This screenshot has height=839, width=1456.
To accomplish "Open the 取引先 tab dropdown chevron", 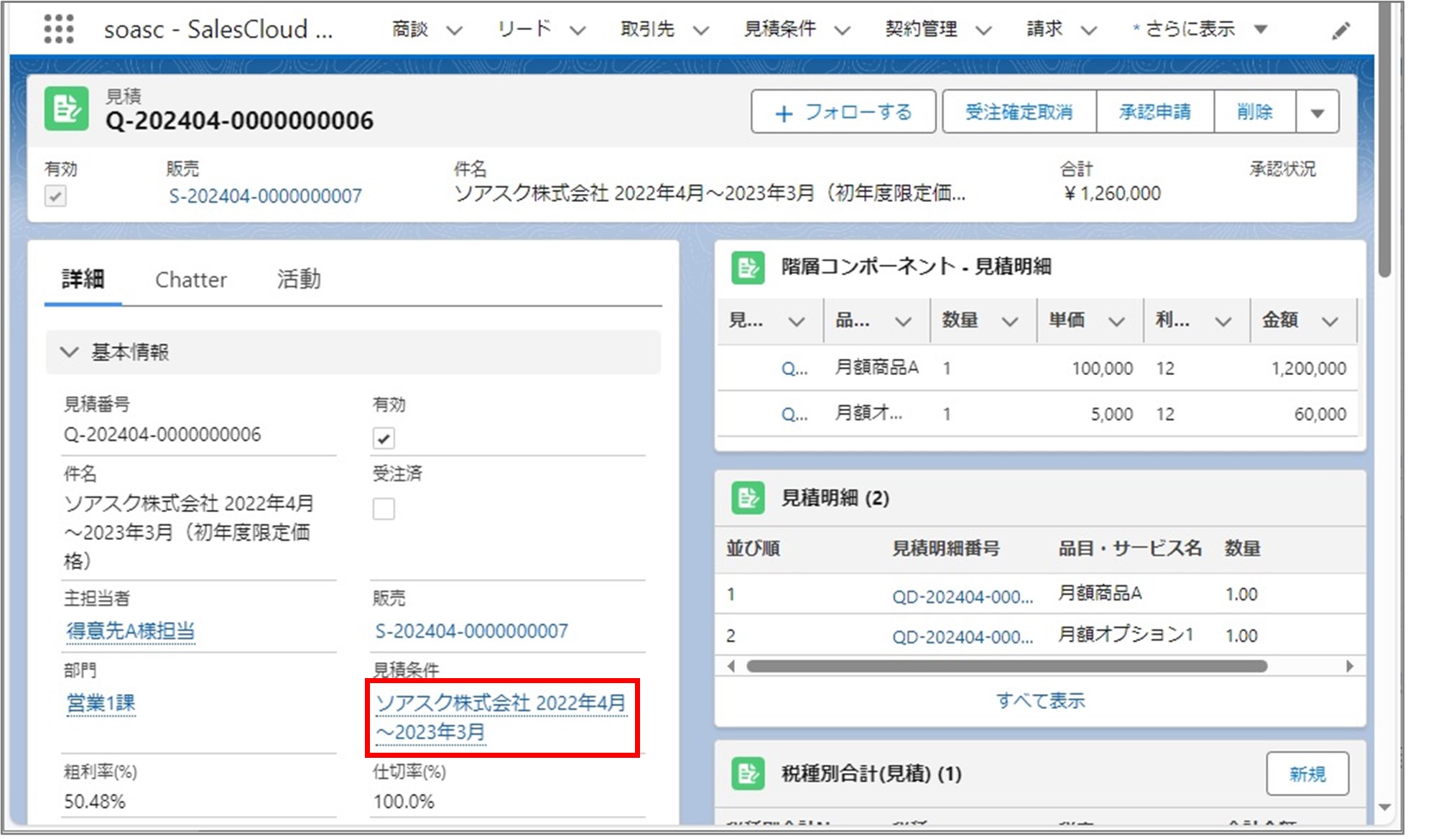I will coord(701,30).
